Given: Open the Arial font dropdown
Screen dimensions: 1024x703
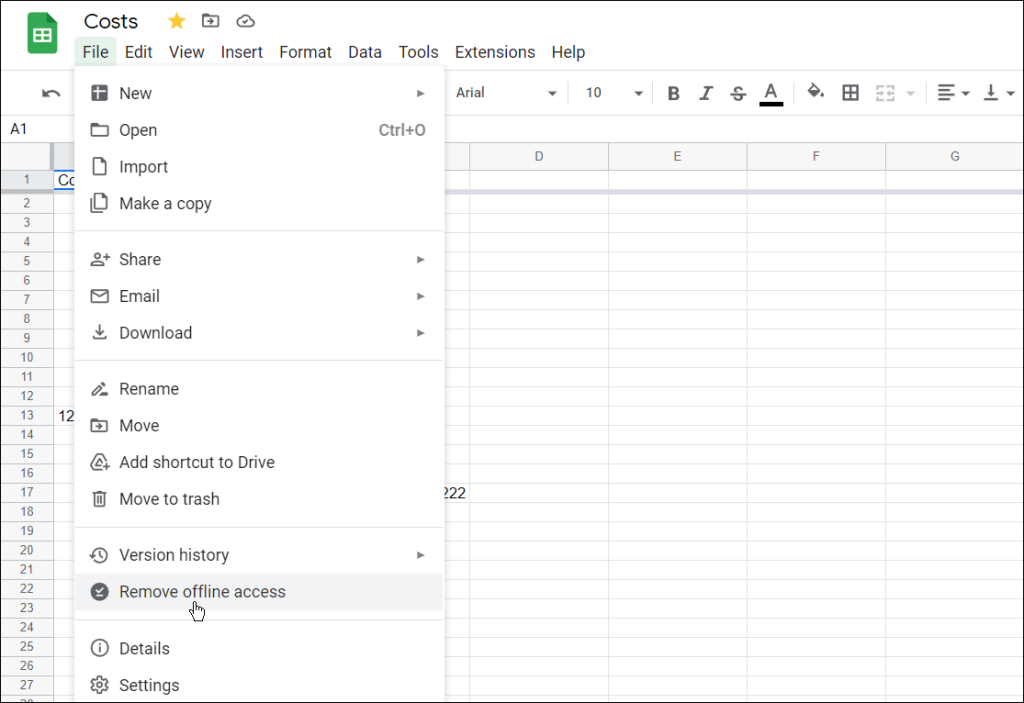Looking at the screenshot, I should point(505,93).
